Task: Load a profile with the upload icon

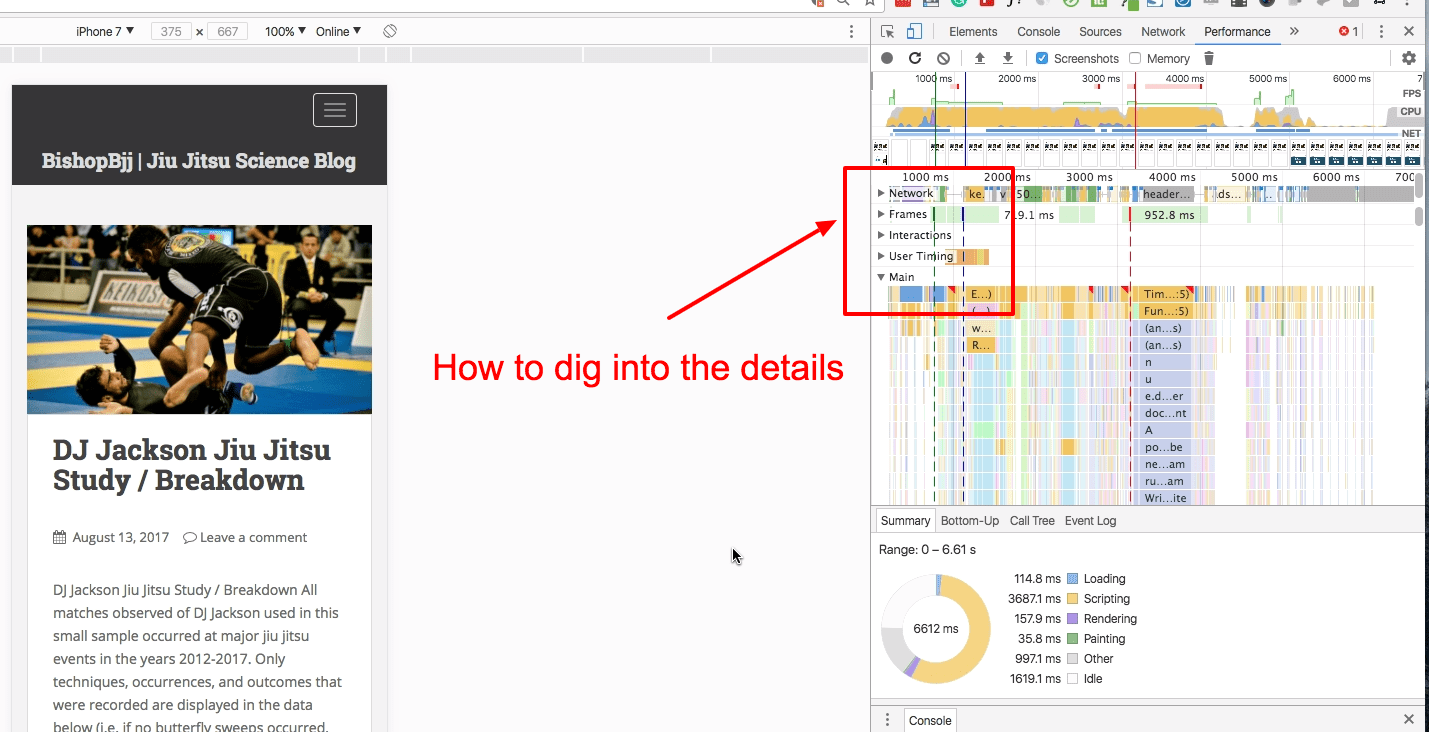Action: click(x=980, y=59)
